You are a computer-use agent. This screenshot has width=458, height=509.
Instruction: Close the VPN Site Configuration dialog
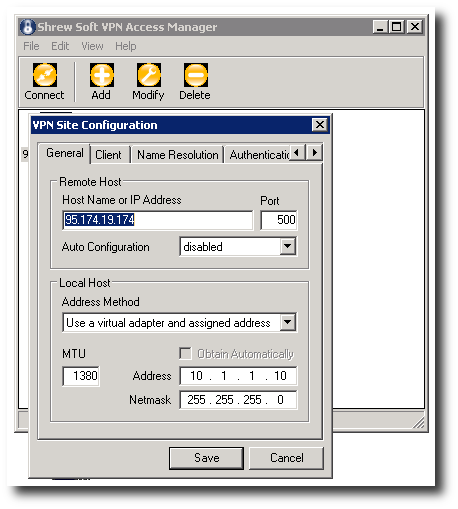pyautogui.click(x=320, y=125)
